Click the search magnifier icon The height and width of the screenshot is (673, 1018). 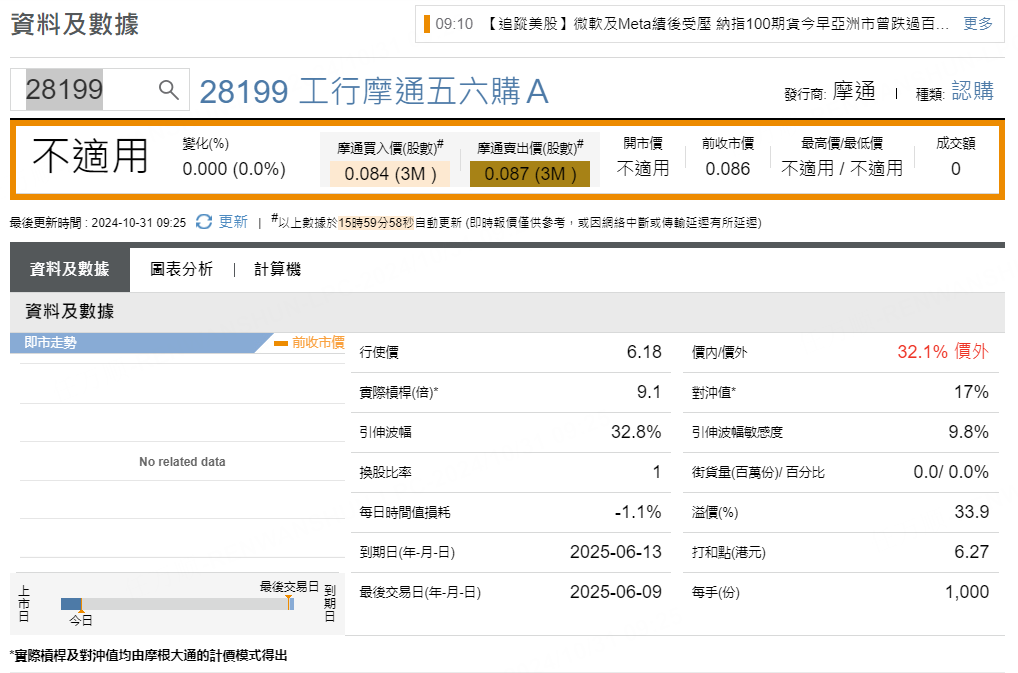click(168, 90)
